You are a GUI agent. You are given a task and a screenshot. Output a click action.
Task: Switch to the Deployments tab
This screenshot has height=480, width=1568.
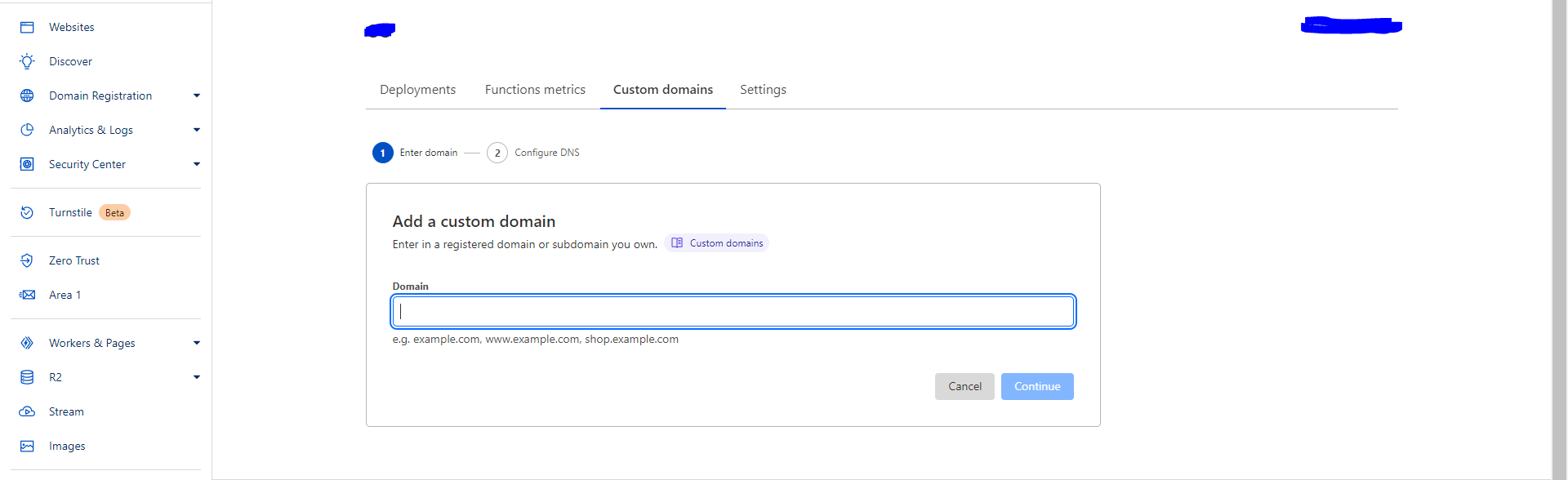click(x=417, y=90)
